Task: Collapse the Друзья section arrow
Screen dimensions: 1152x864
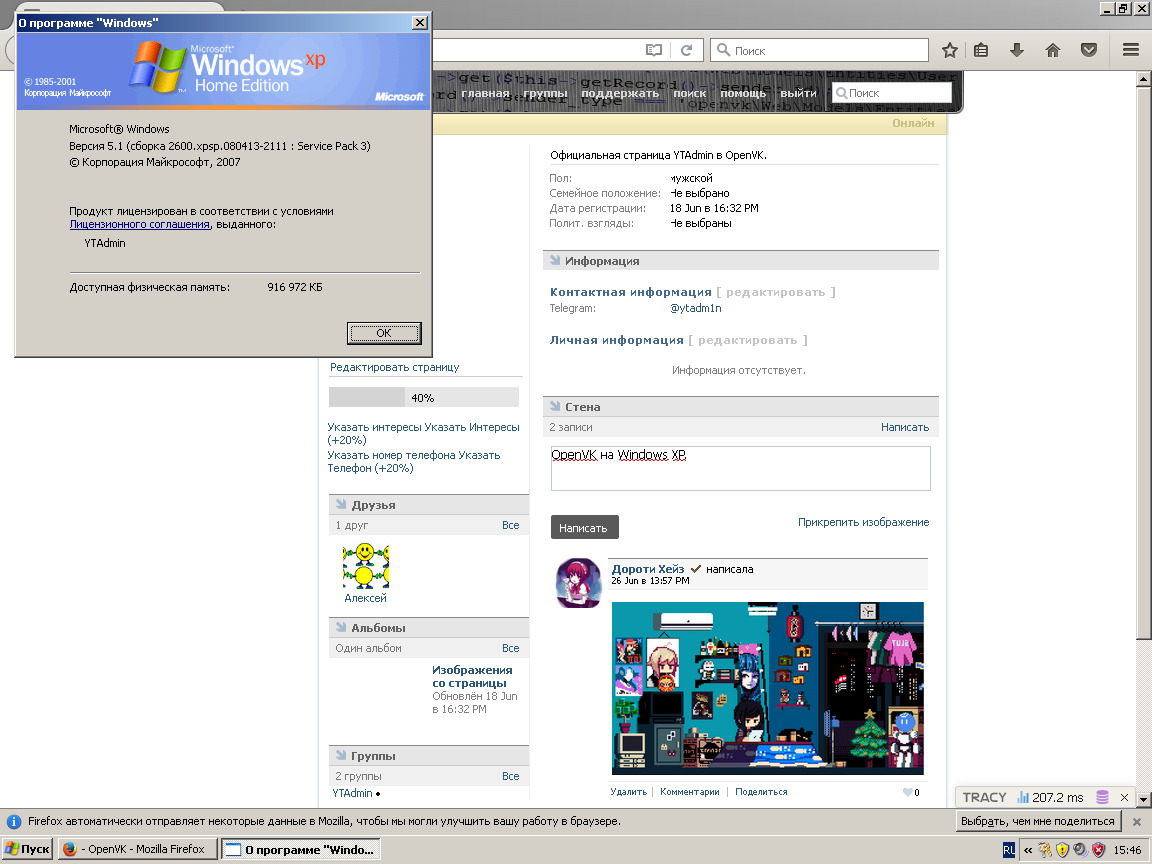Action: pos(341,505)
